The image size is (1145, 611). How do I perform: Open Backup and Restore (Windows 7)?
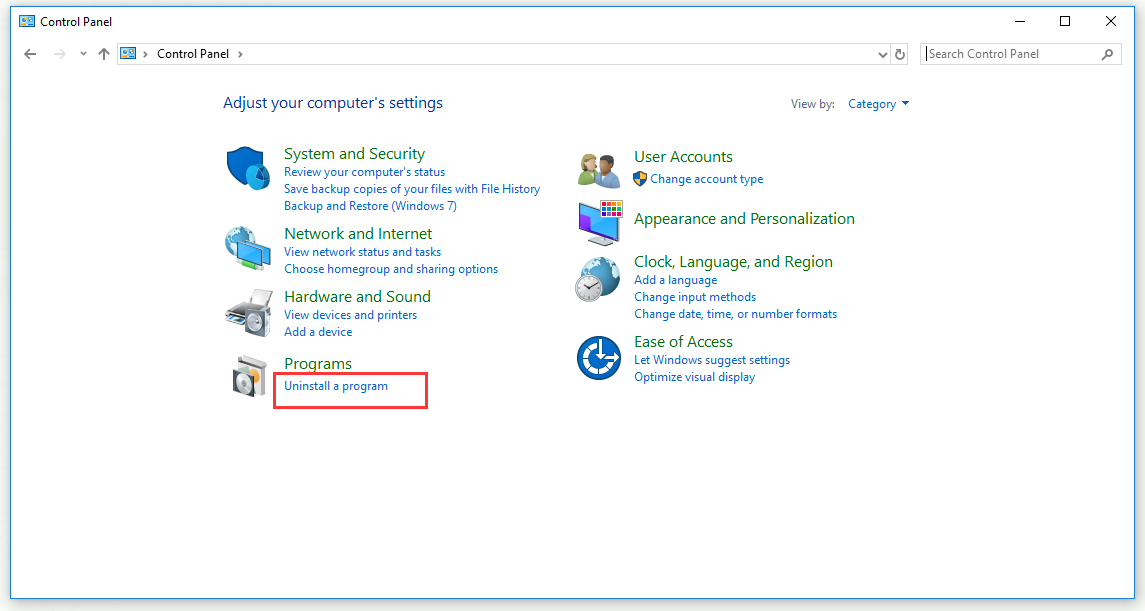(370, 206)
